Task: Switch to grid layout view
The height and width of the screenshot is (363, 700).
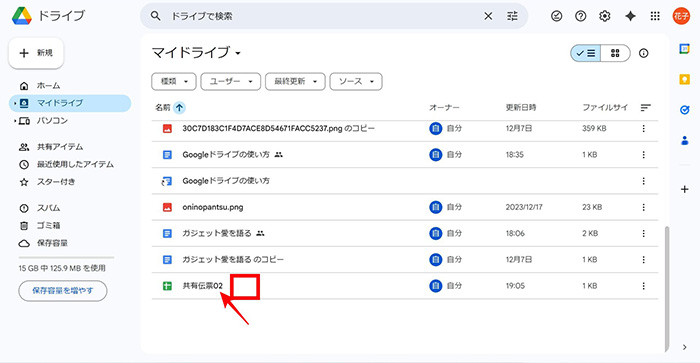Action: point(615,53)
